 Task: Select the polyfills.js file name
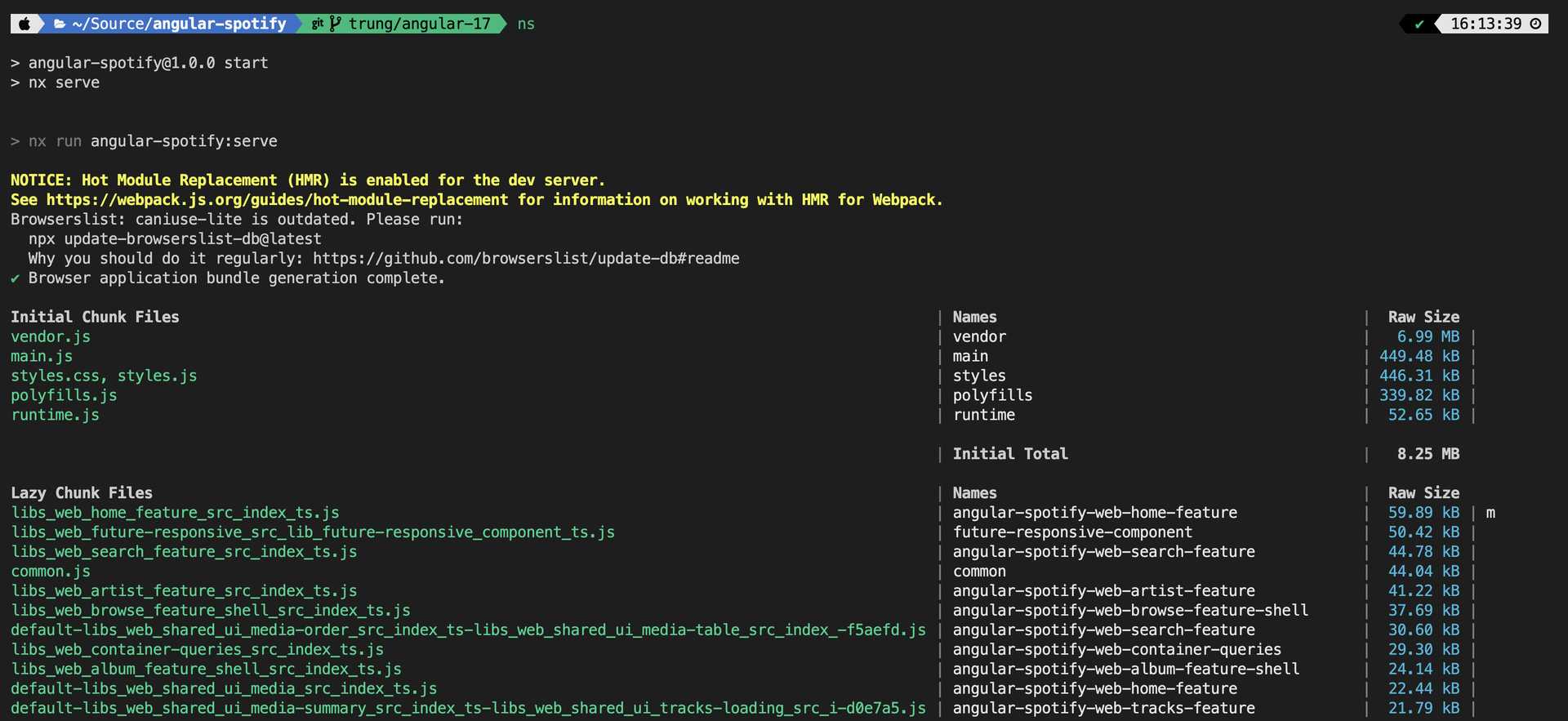(64, 395)
